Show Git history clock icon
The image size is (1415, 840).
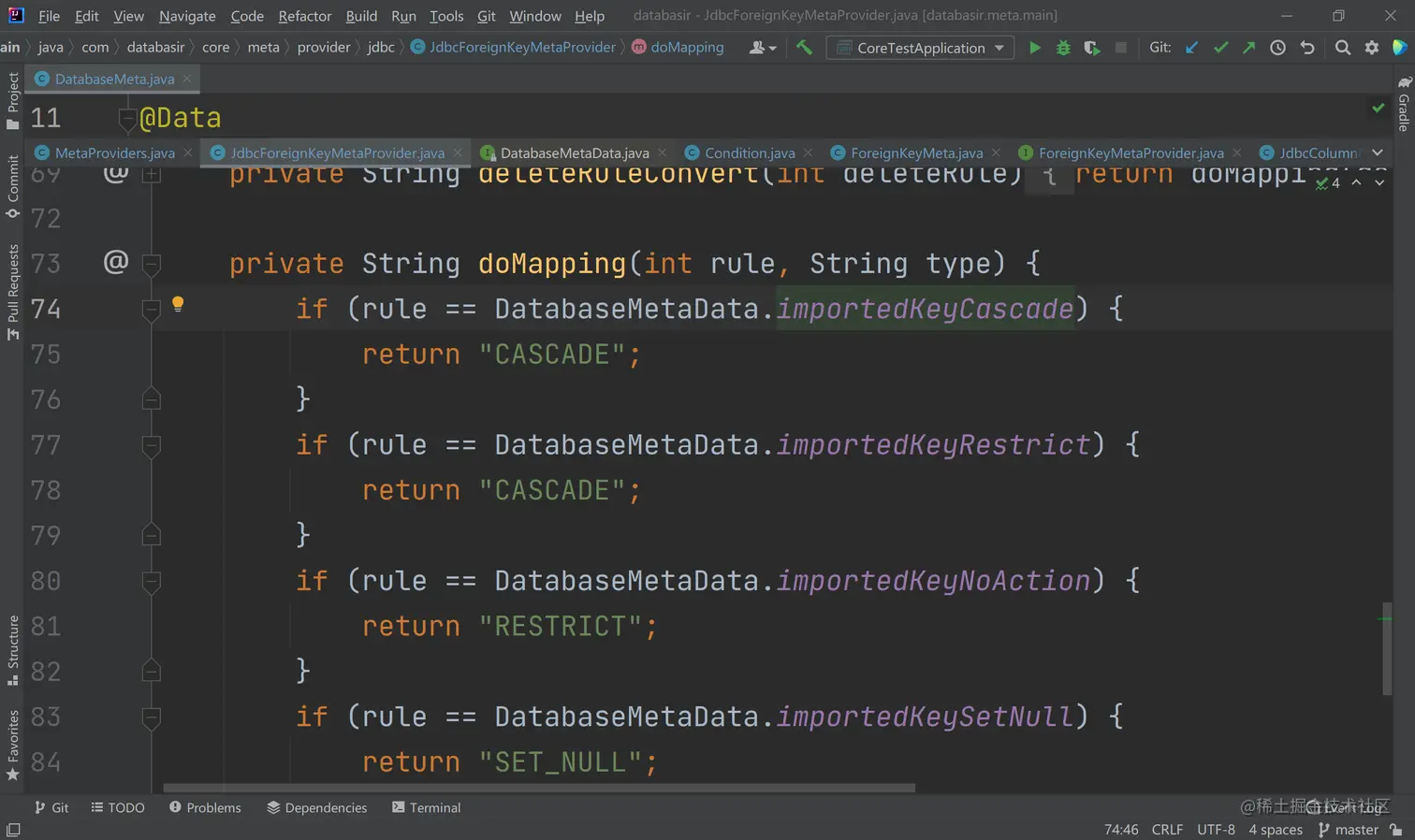[1277, 48]
